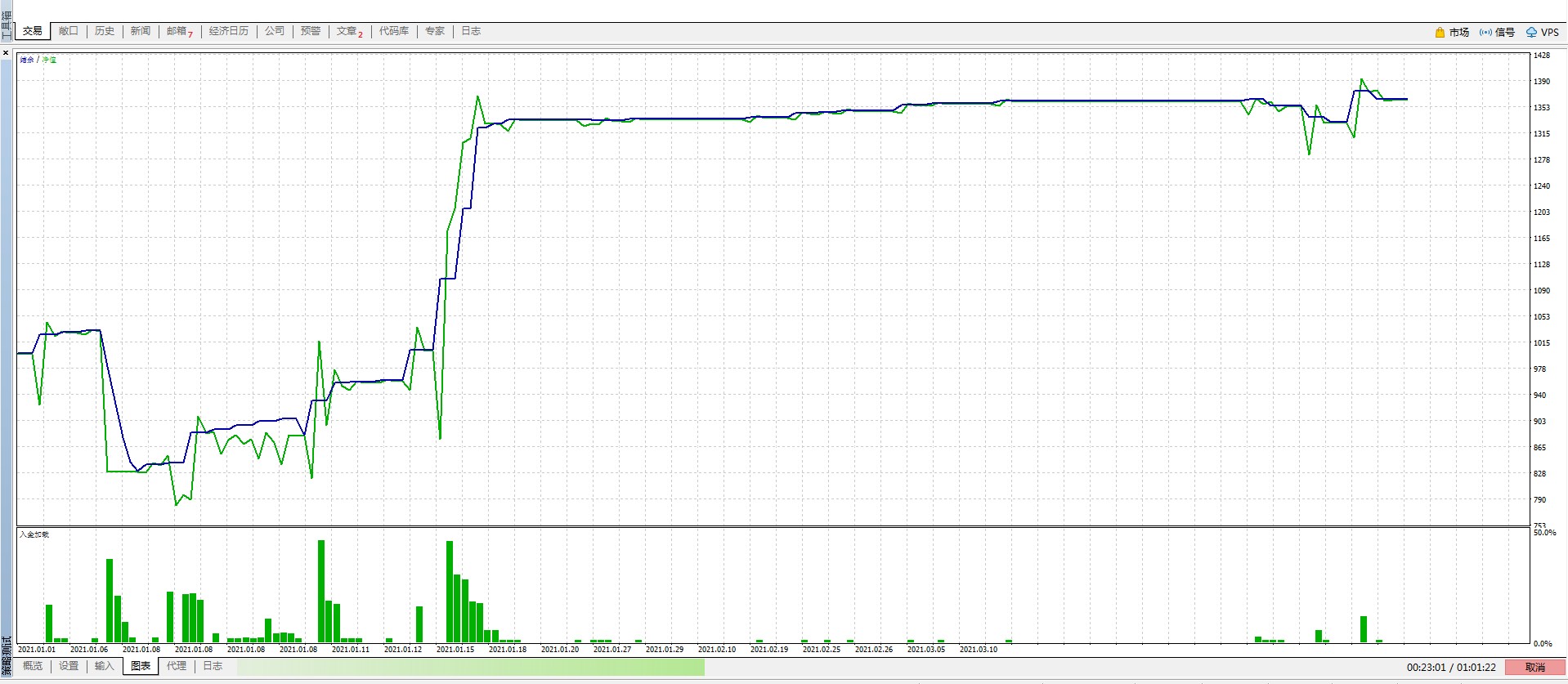Open the 邮箱 tab with 7 unread
1568x684 pixels.
[180, 31]
